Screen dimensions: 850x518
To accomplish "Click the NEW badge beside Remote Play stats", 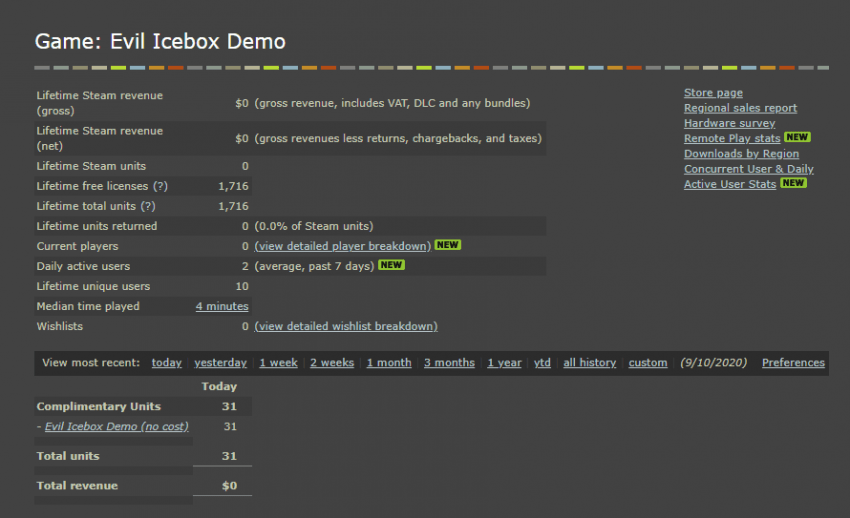I will coord(797,137).
